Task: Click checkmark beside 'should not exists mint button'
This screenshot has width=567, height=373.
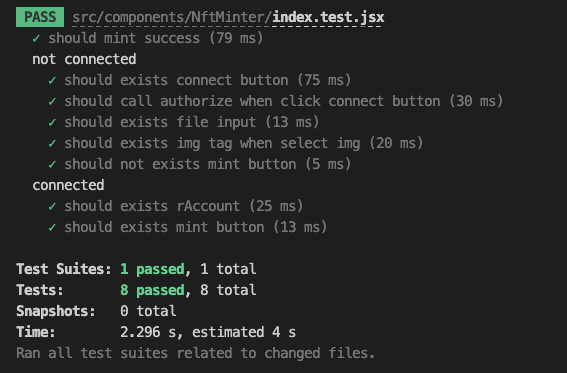Action: click(x=52, y=164)
